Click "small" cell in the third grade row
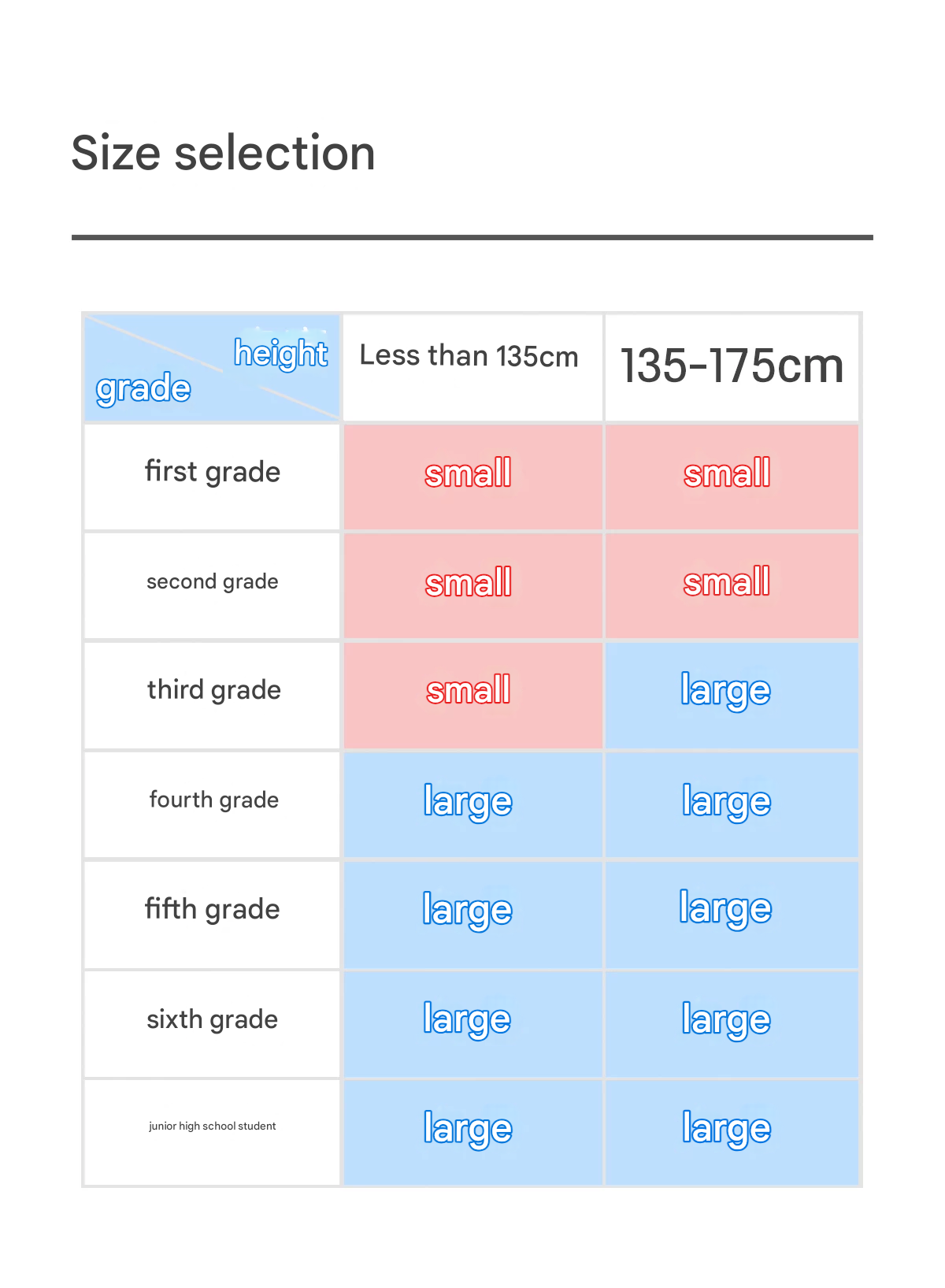Viewport: 945px width, 1288px height. [x=469, y=692]
